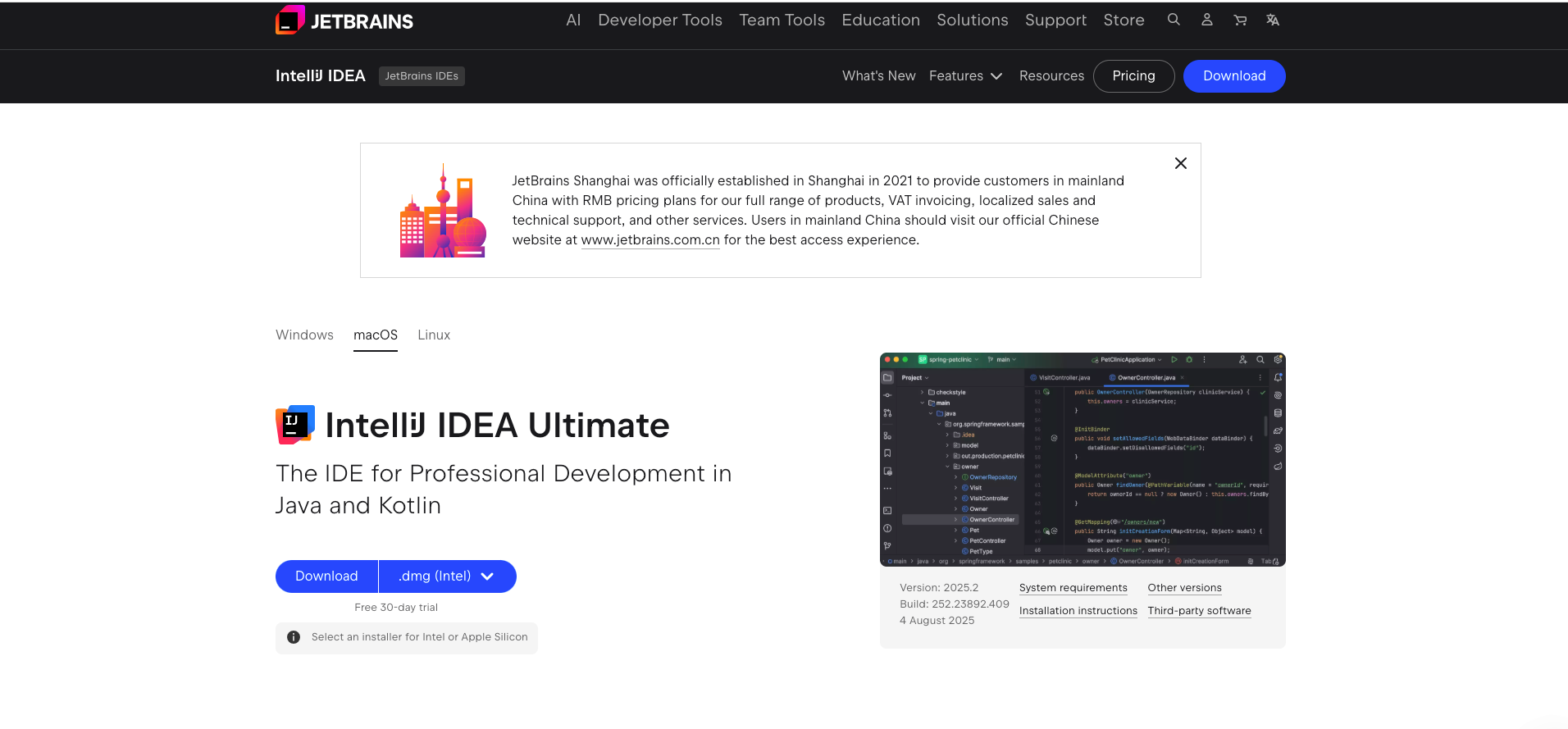
Task: Click the header Download button
Action: point(1234,76)
